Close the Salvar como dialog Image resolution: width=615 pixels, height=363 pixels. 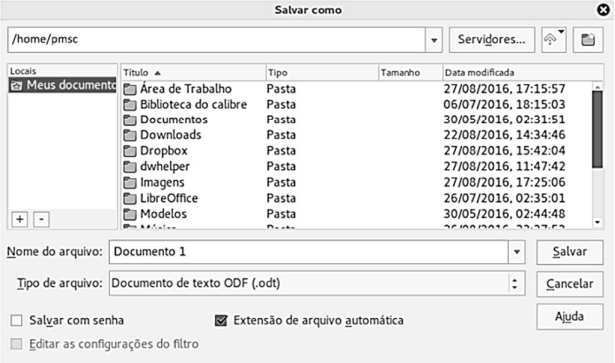click(x=604, y=9)
